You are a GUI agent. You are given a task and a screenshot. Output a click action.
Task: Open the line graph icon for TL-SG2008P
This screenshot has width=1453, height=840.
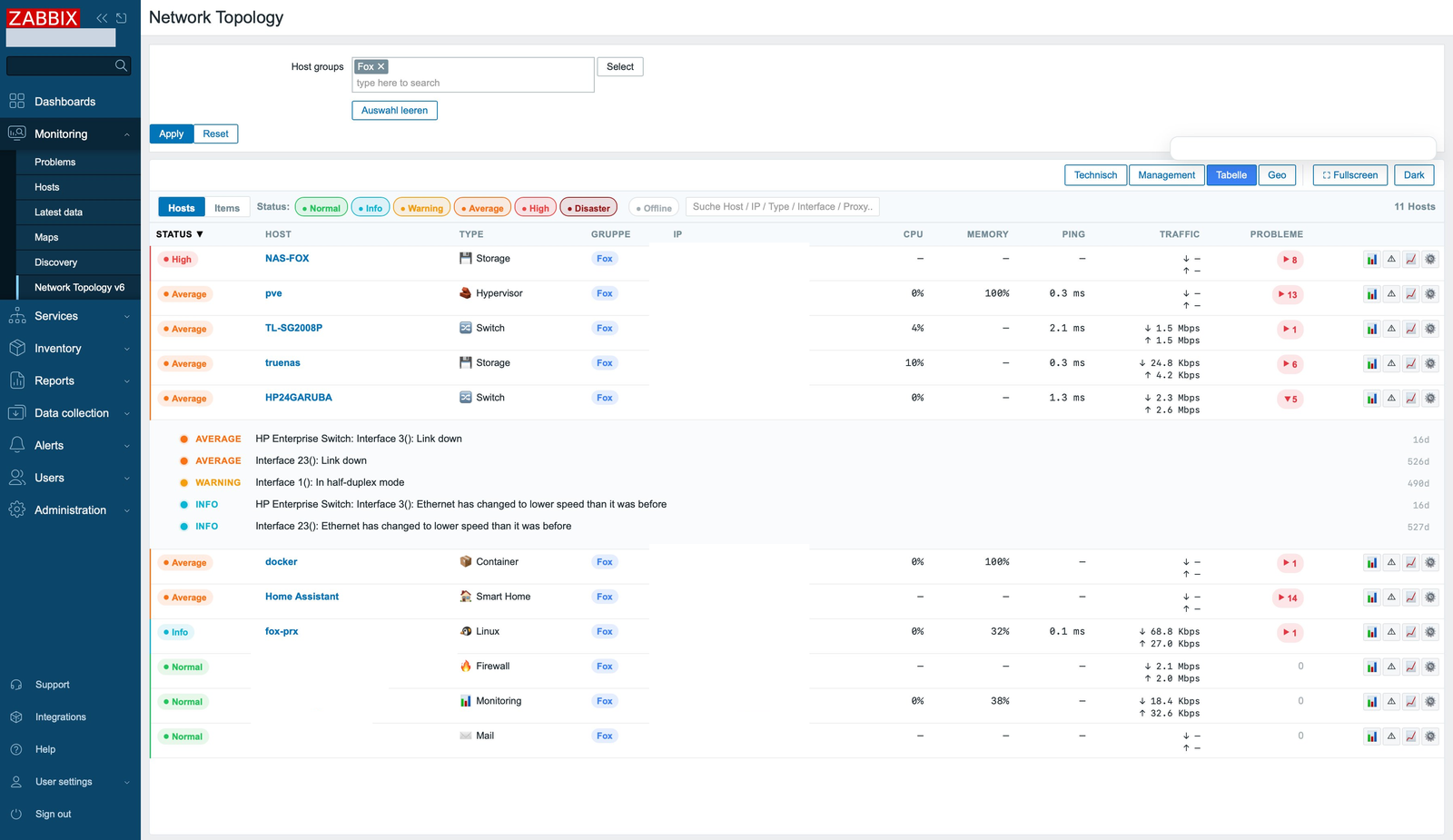(1411, 329)
